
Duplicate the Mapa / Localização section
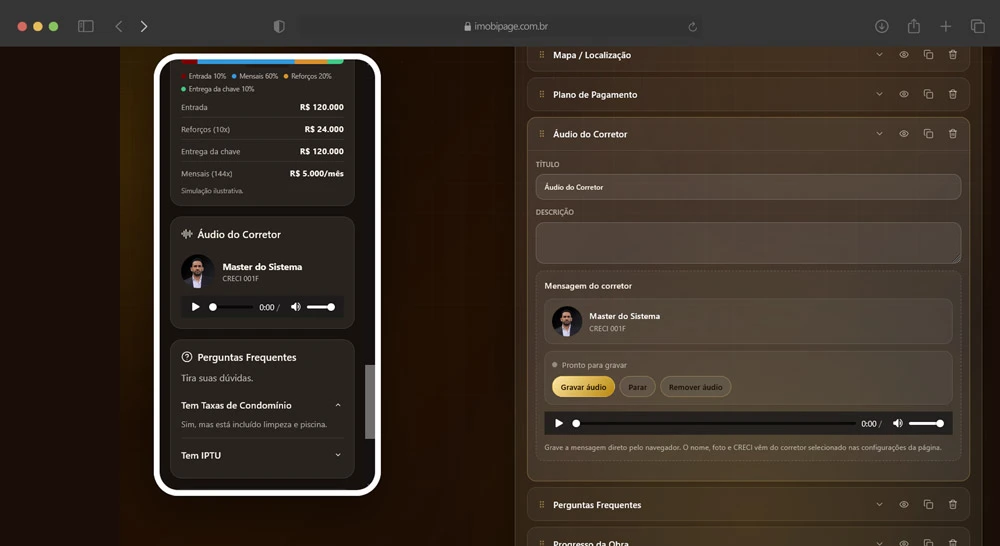pos(928,55)
